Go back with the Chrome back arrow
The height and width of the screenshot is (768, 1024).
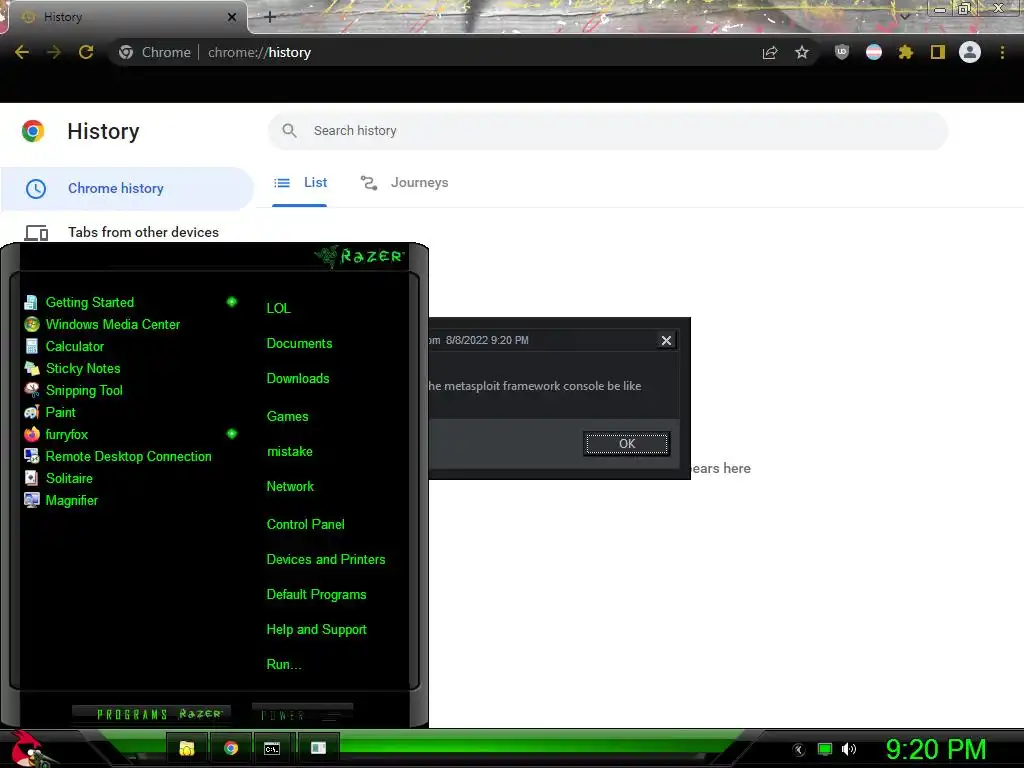[x=22, y=52]
